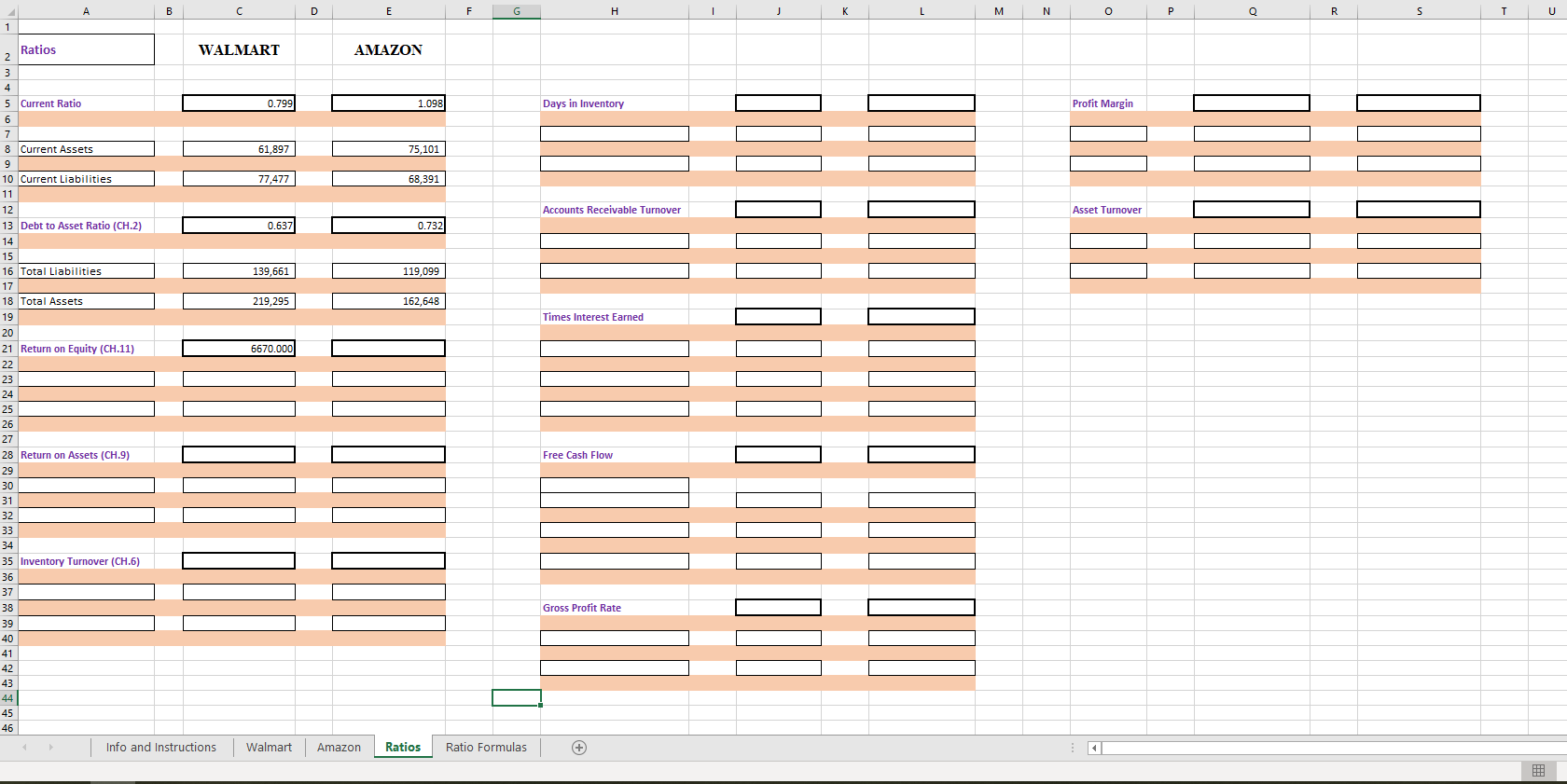Select the WALMART heading cell

coord(239,50)
